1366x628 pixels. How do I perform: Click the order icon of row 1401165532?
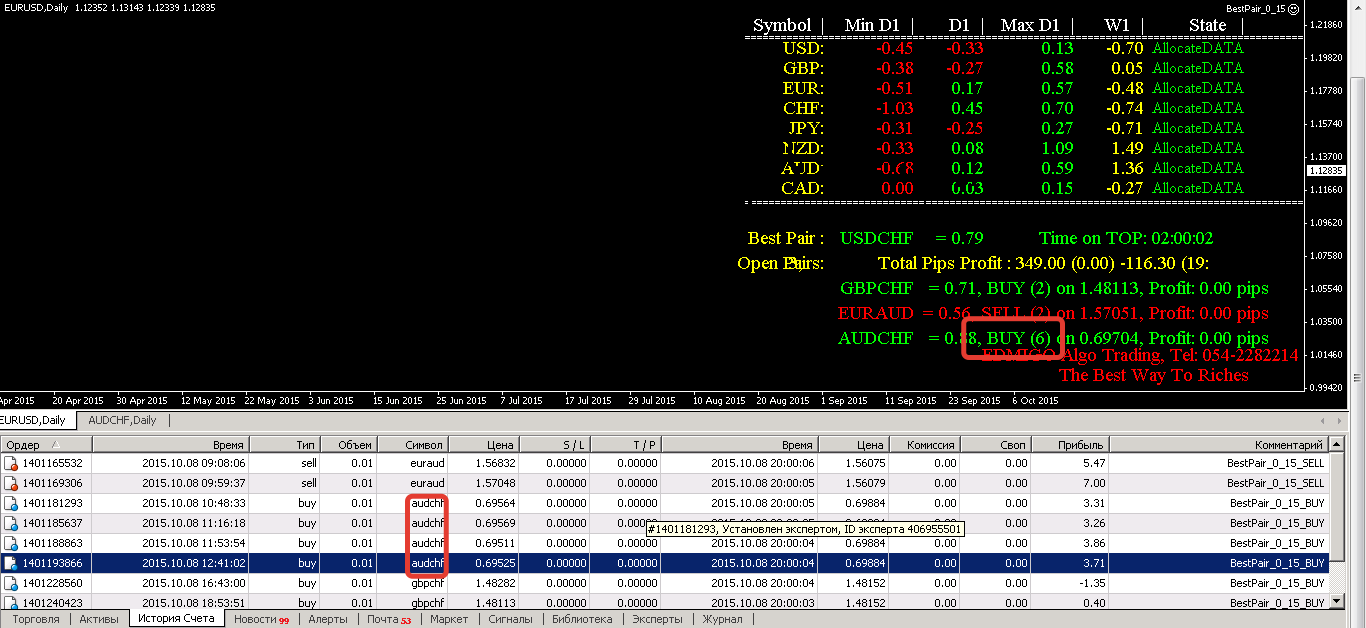(x=11, y=463)
